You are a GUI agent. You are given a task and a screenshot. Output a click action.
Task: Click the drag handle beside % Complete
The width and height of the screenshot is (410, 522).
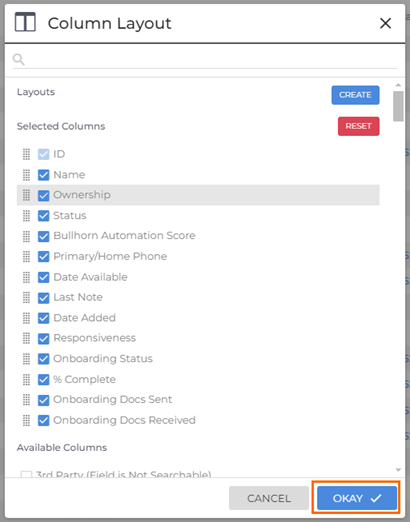pos(26,379)
